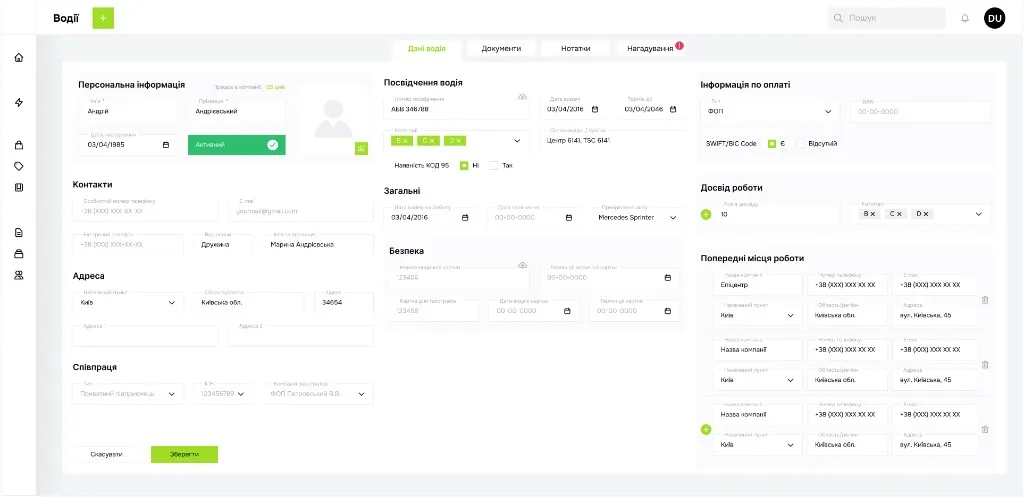Switch to the Документи tab

[502, 48]
